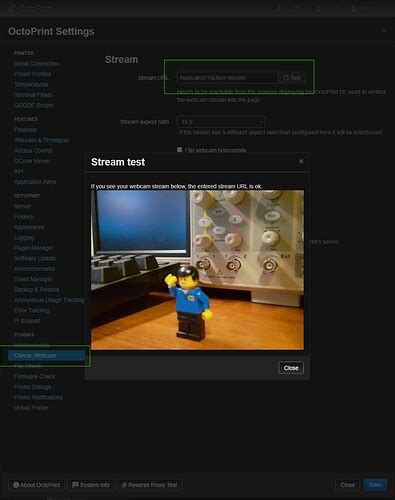Toggle Flip webcam horizontally checkbox

tap(179, 150)
